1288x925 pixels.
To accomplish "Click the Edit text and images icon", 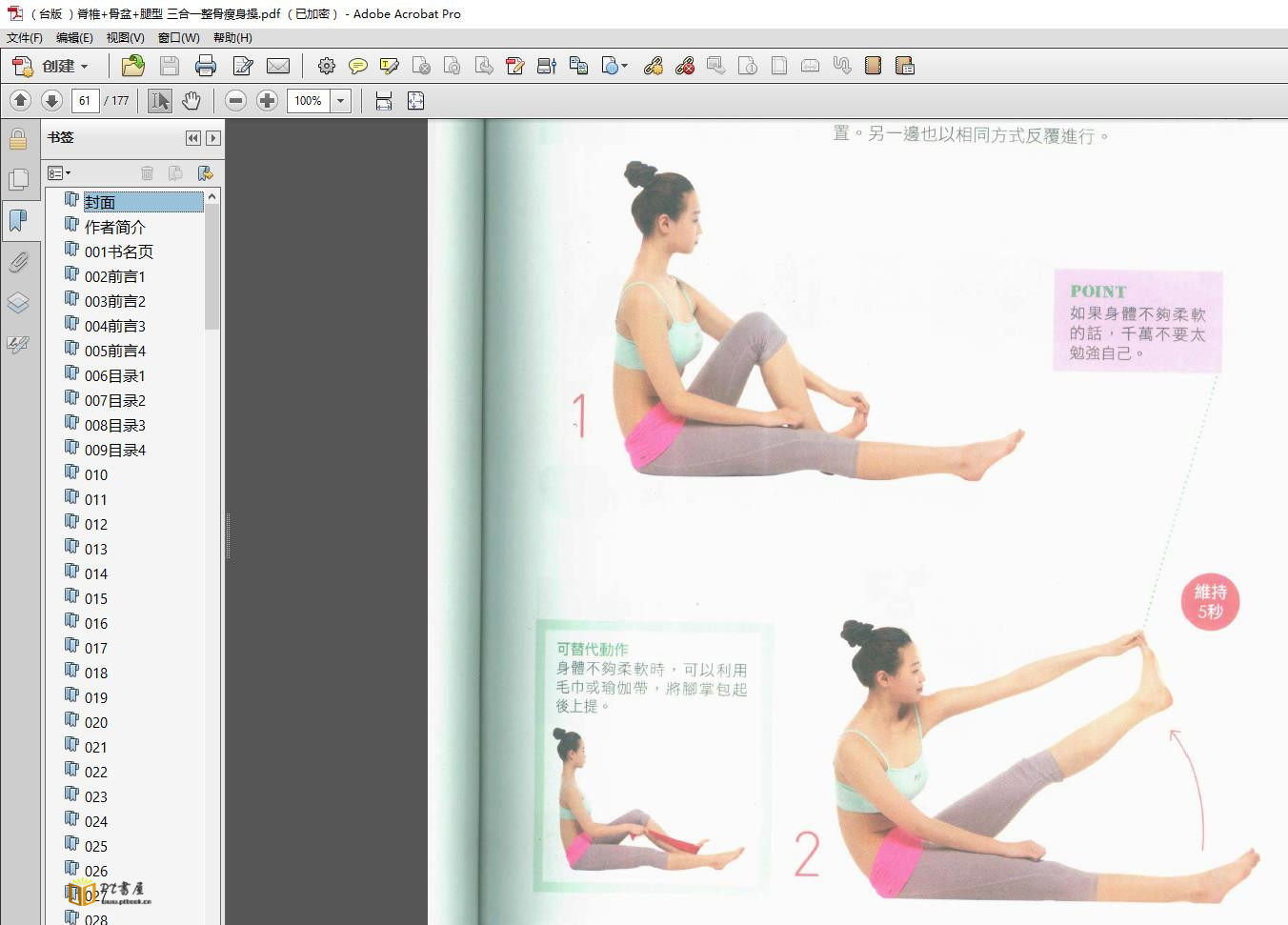I will point(243,66).
